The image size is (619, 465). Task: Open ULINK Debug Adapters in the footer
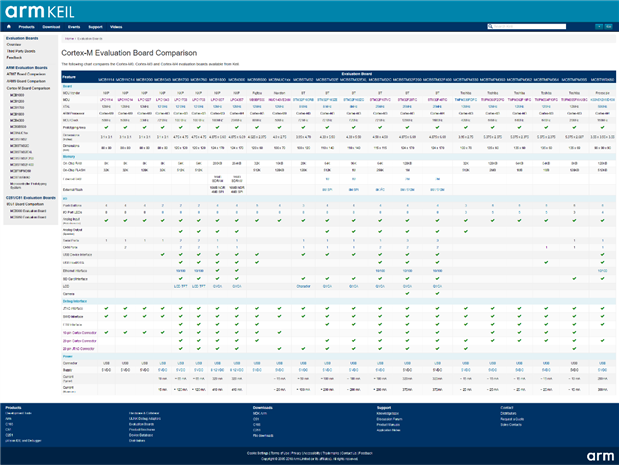pos(144,418)
